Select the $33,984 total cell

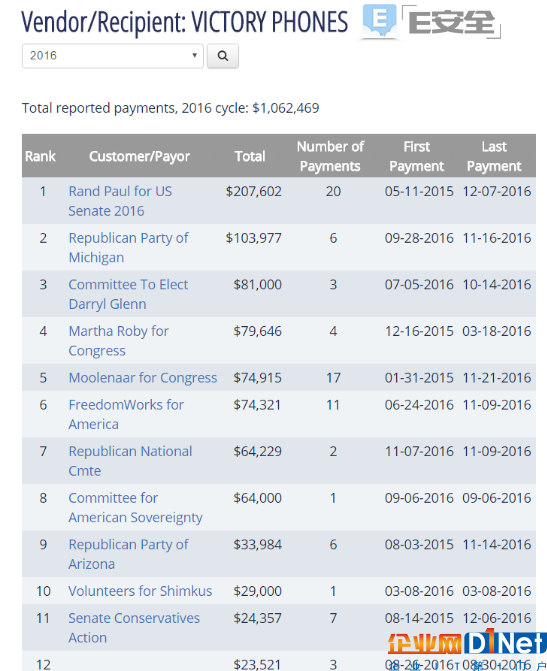[x=258, y=545]
